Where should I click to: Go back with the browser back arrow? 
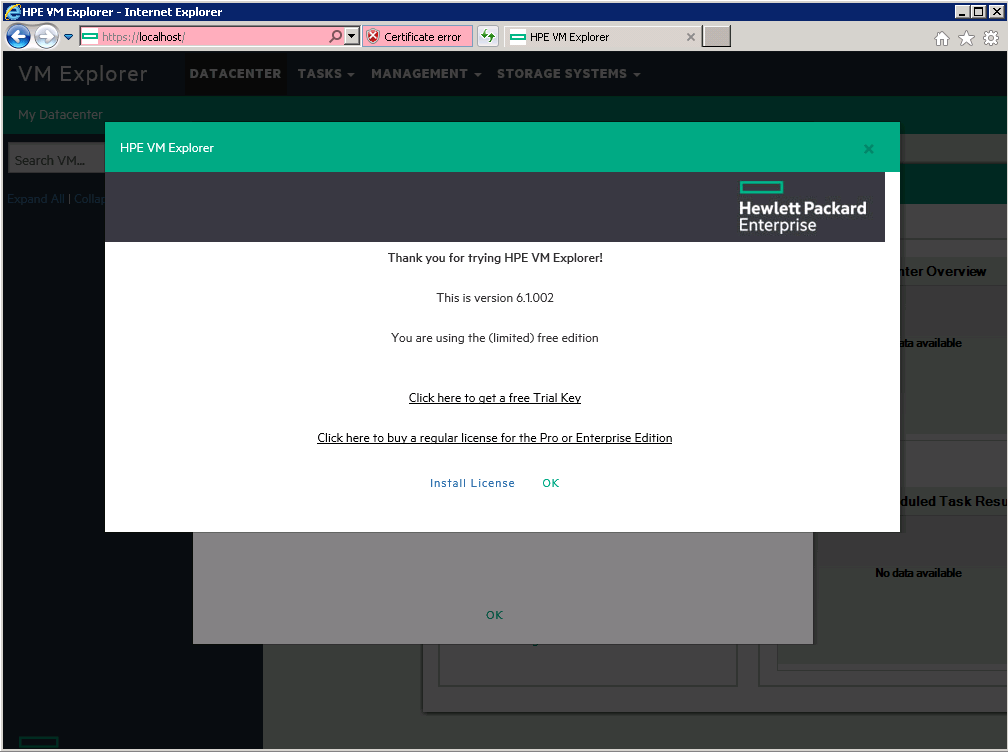[x=18, y=37]
